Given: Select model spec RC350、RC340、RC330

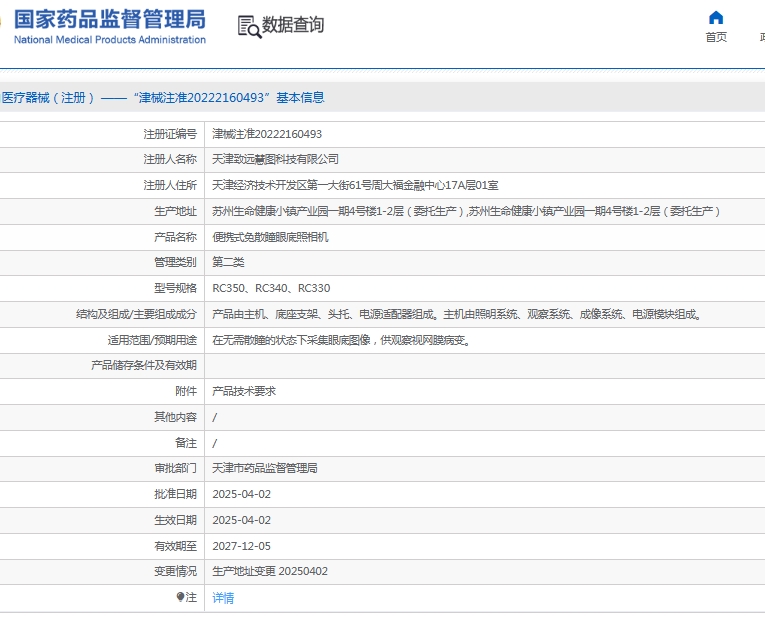Looking at the screenshot, I should tap(271, 288).
